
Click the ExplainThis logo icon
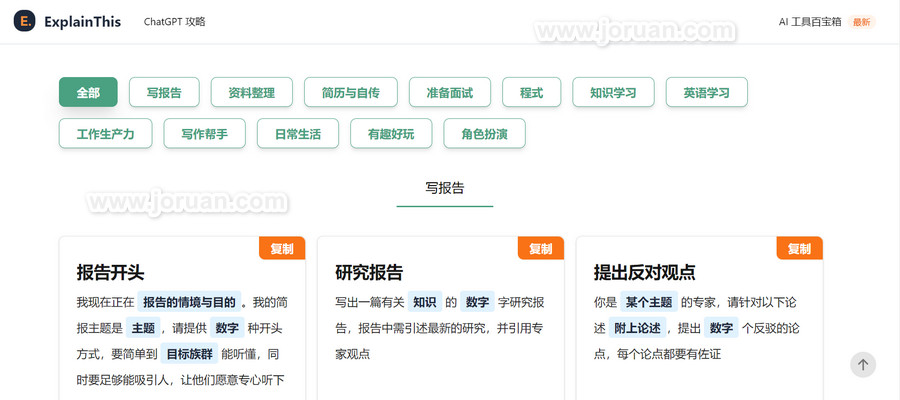click(x=25, y=21)
